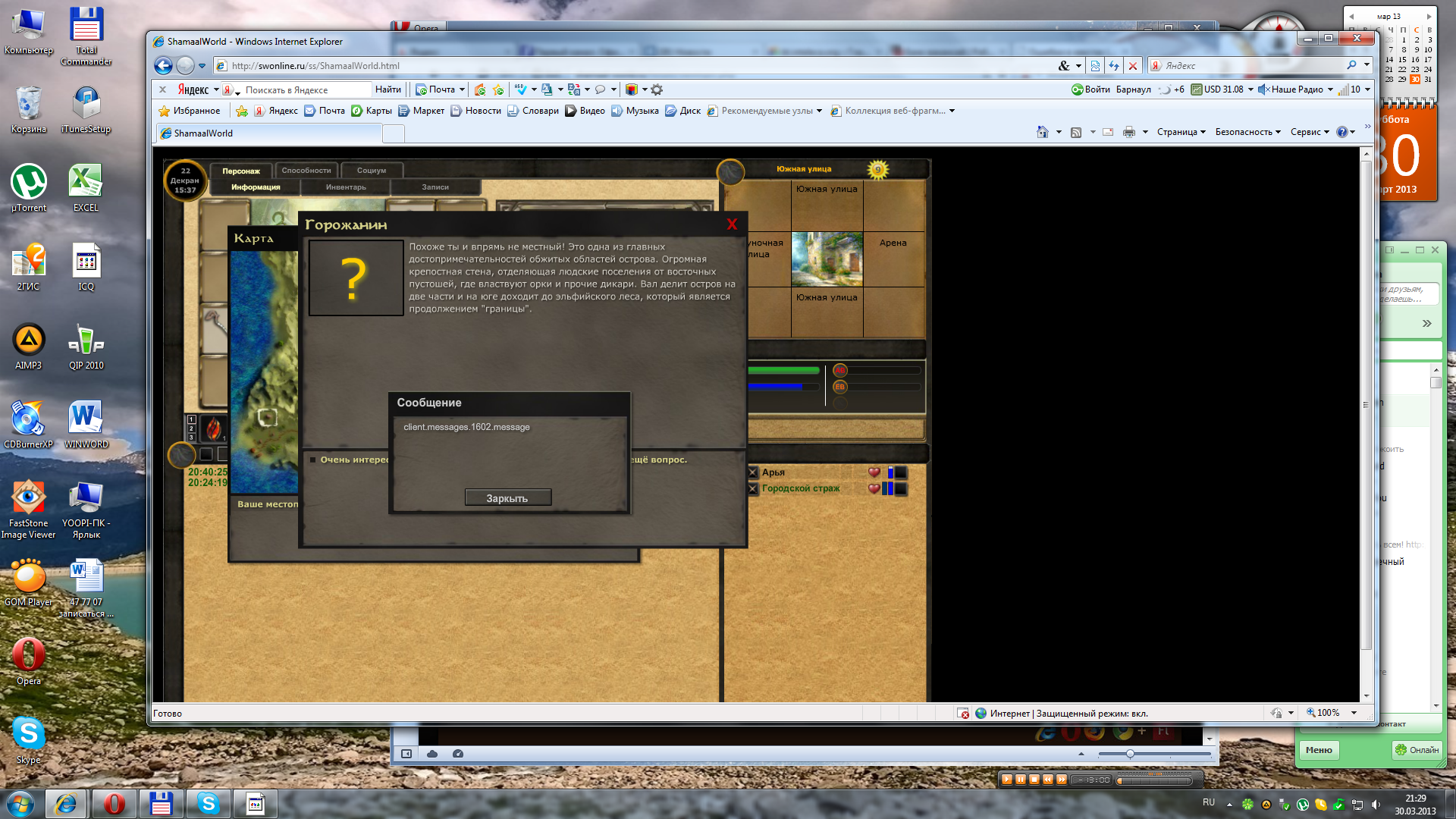Attack Городской страж using crossed swords icon

pos(753,489)
